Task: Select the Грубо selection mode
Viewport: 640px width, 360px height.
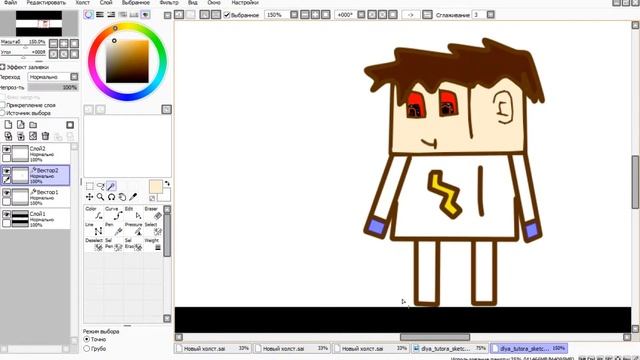Action: [x=87, y=349]
